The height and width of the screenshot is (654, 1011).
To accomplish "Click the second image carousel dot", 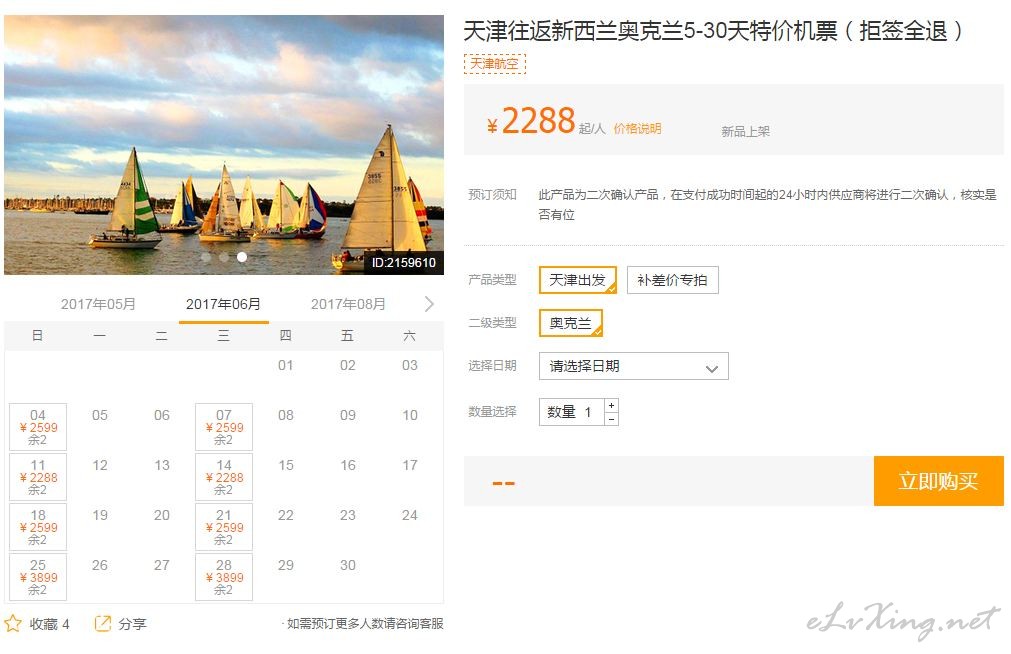I will point(224,257).
